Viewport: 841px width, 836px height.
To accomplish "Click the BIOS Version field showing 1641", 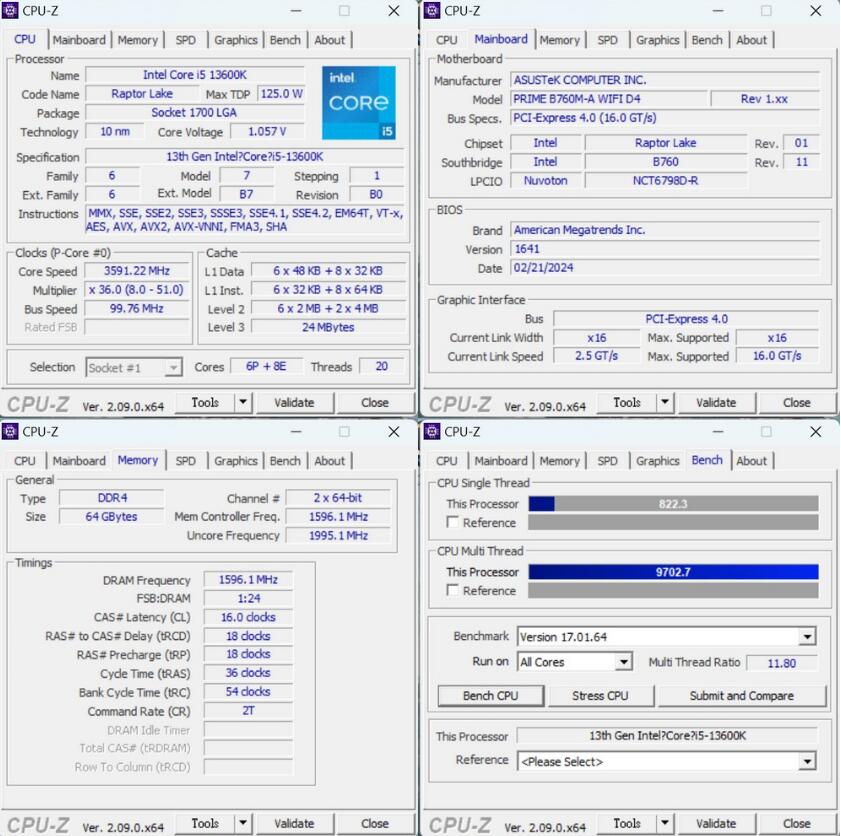I will point(664,249).
